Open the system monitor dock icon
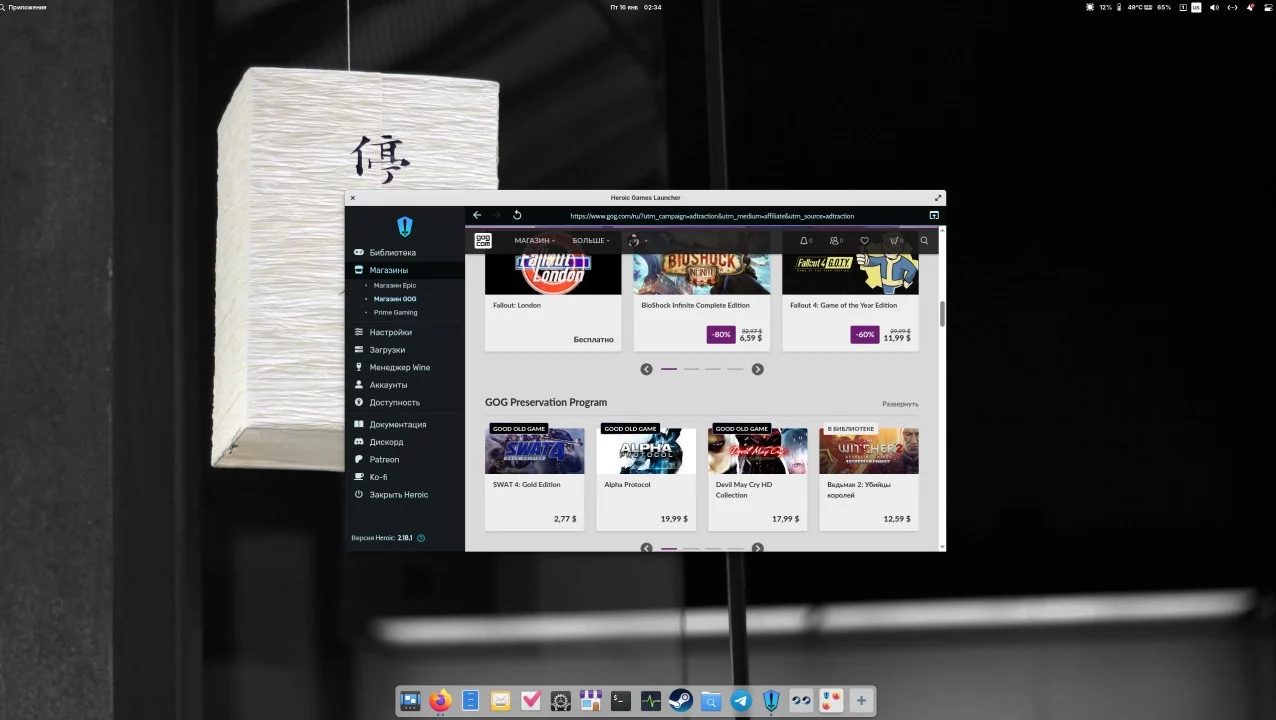 651,701
